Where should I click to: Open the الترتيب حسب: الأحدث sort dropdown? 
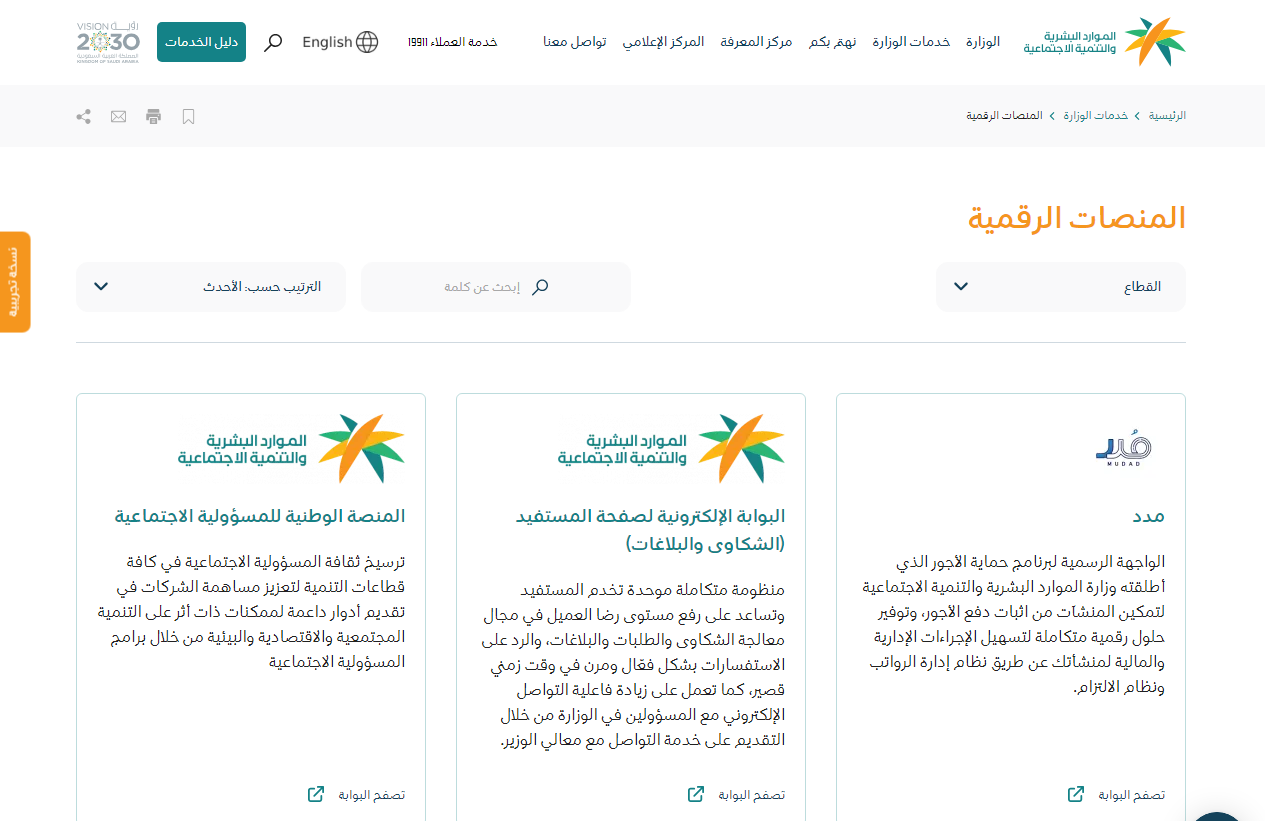211,287
